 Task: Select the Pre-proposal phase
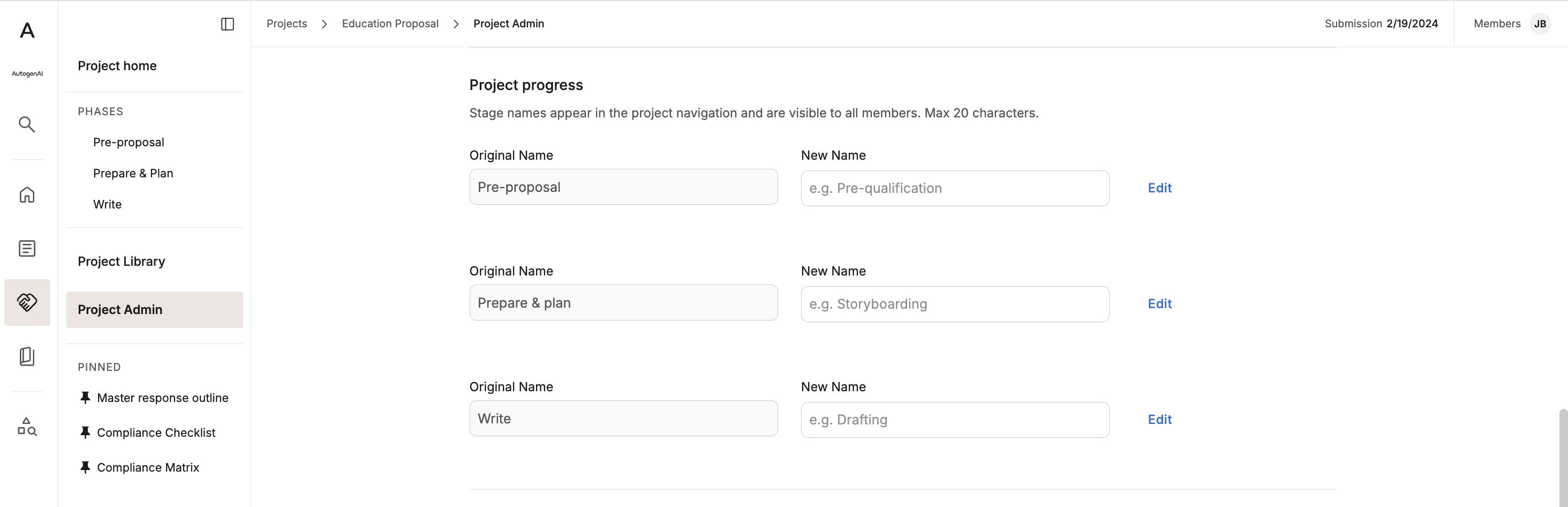129,142
